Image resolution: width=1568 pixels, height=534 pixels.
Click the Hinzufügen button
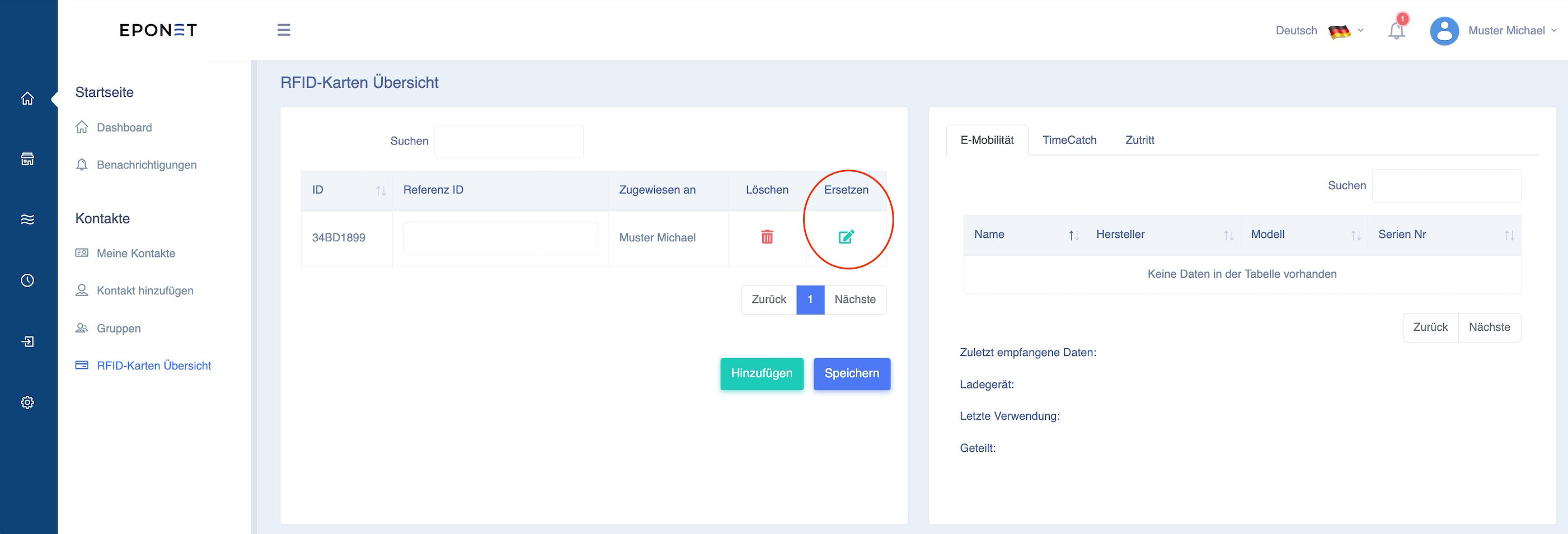(x=762, y=374)
